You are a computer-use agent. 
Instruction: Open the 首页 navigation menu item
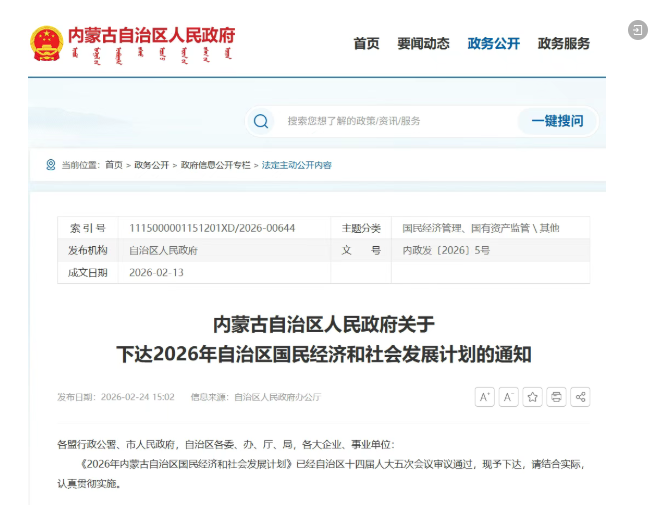(366, 44)
